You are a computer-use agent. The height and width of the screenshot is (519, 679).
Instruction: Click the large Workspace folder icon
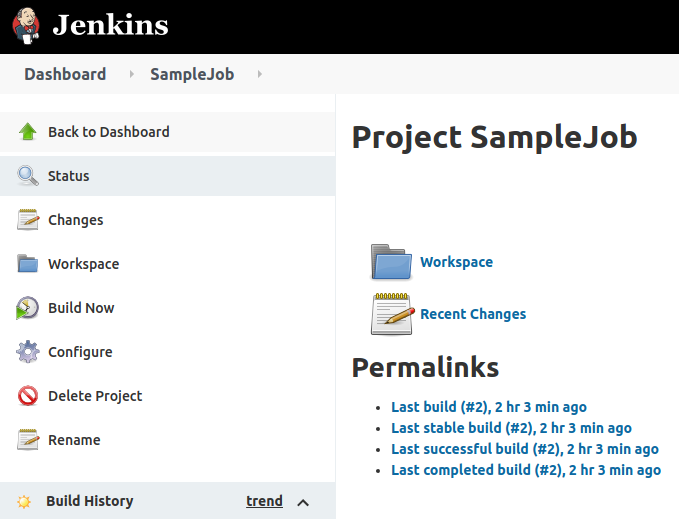click(391, 262)
